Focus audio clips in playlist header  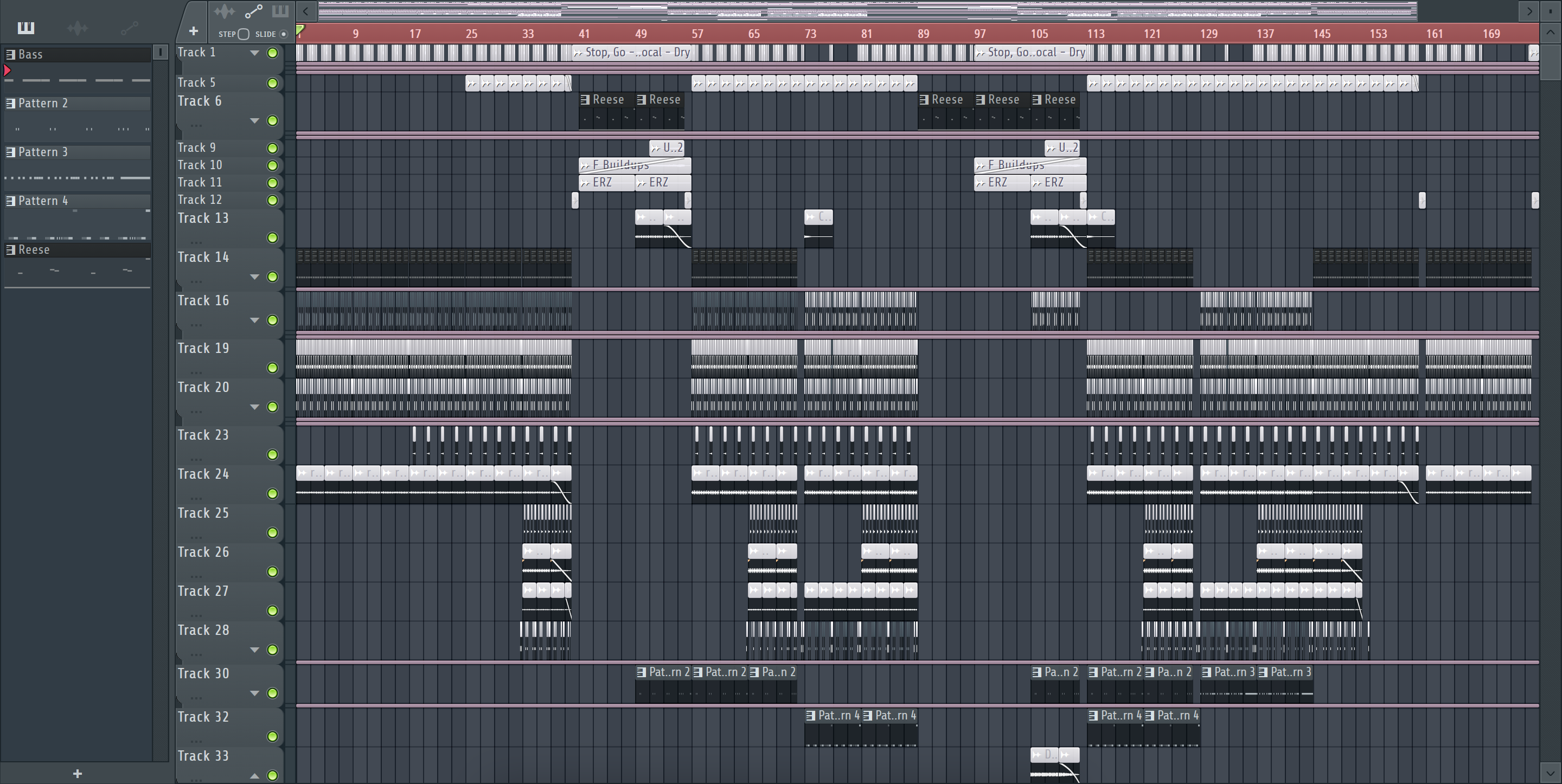click(225, 11)
